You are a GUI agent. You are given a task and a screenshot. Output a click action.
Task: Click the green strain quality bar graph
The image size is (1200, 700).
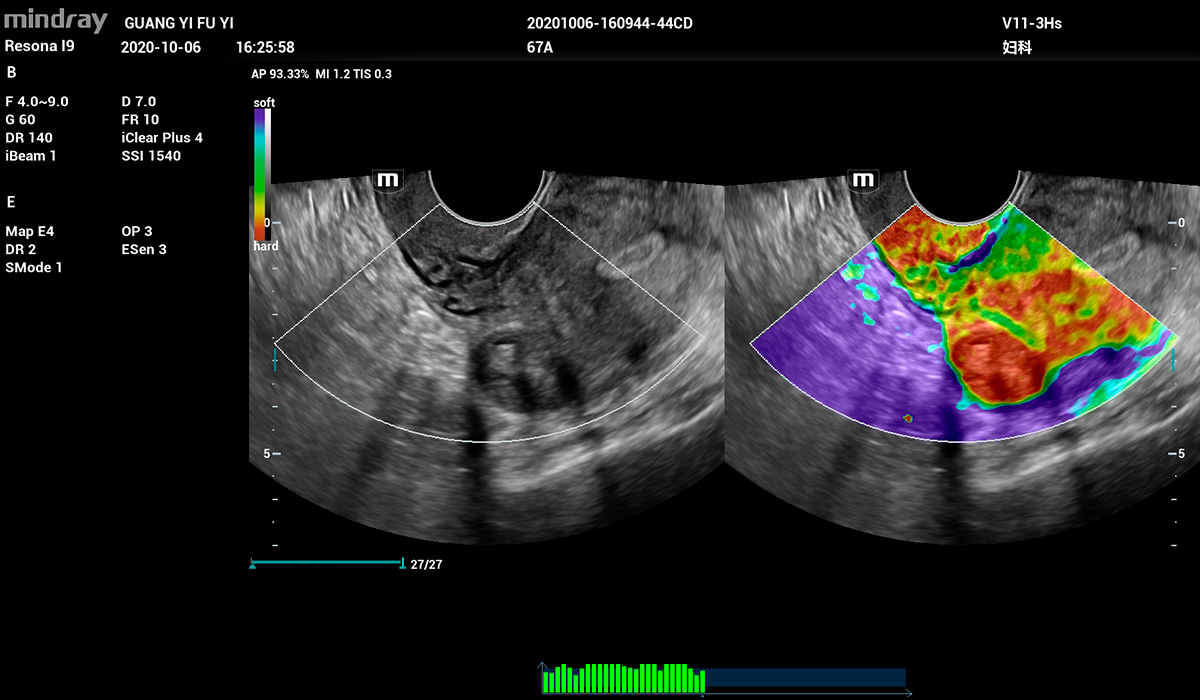click(x=622, y=678)
